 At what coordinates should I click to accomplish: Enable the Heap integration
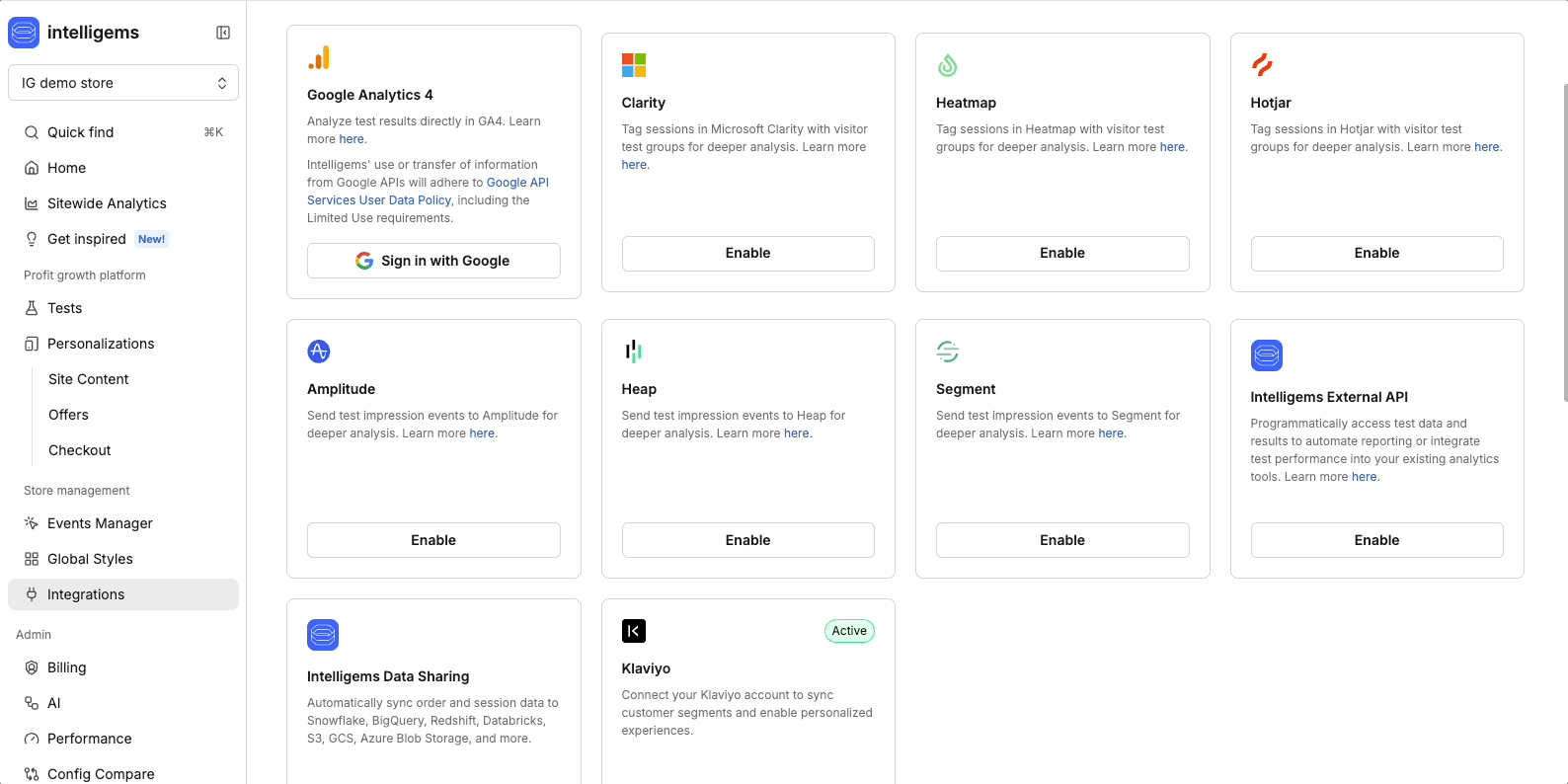(747, 540)
